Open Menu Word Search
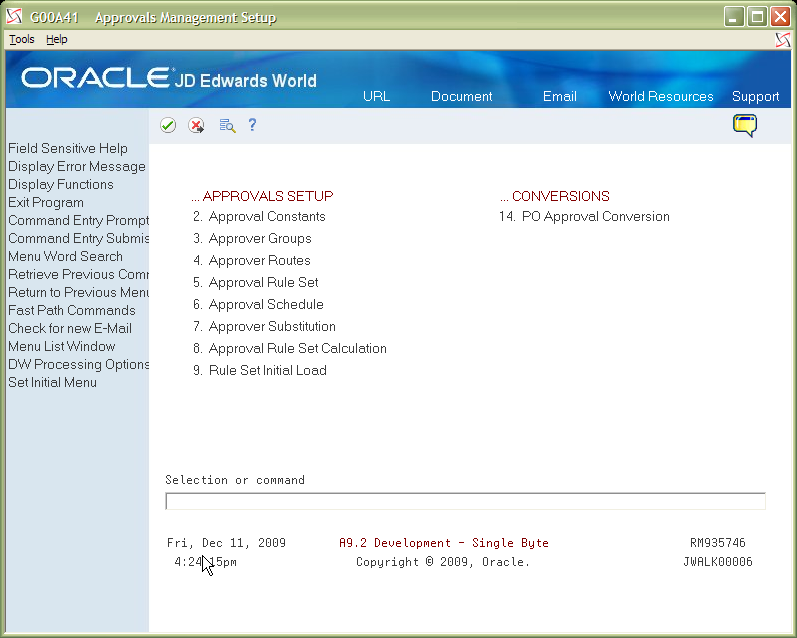 (65, 256)
